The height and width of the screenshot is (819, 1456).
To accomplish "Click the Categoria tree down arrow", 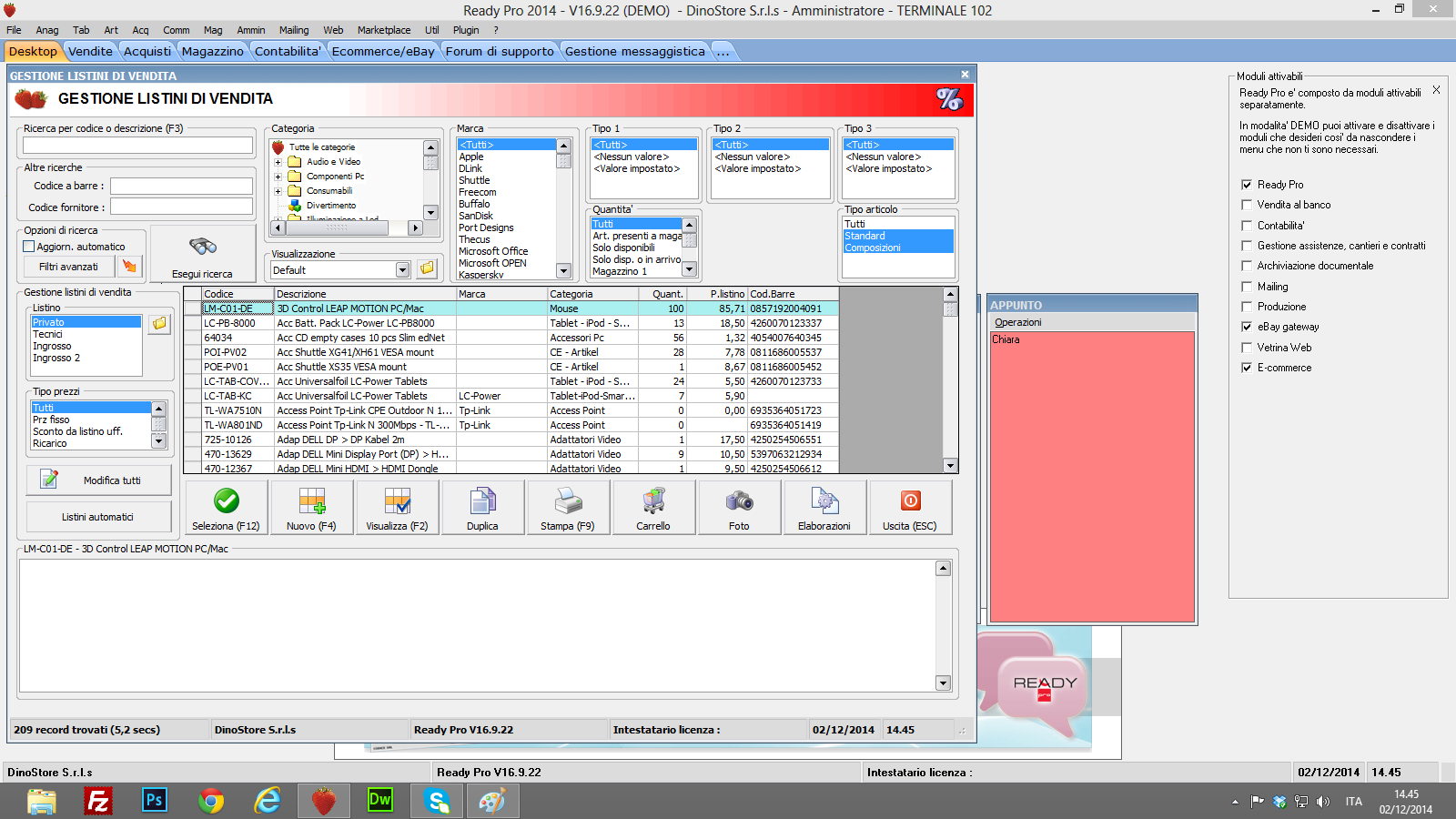I will pos(430,212).
